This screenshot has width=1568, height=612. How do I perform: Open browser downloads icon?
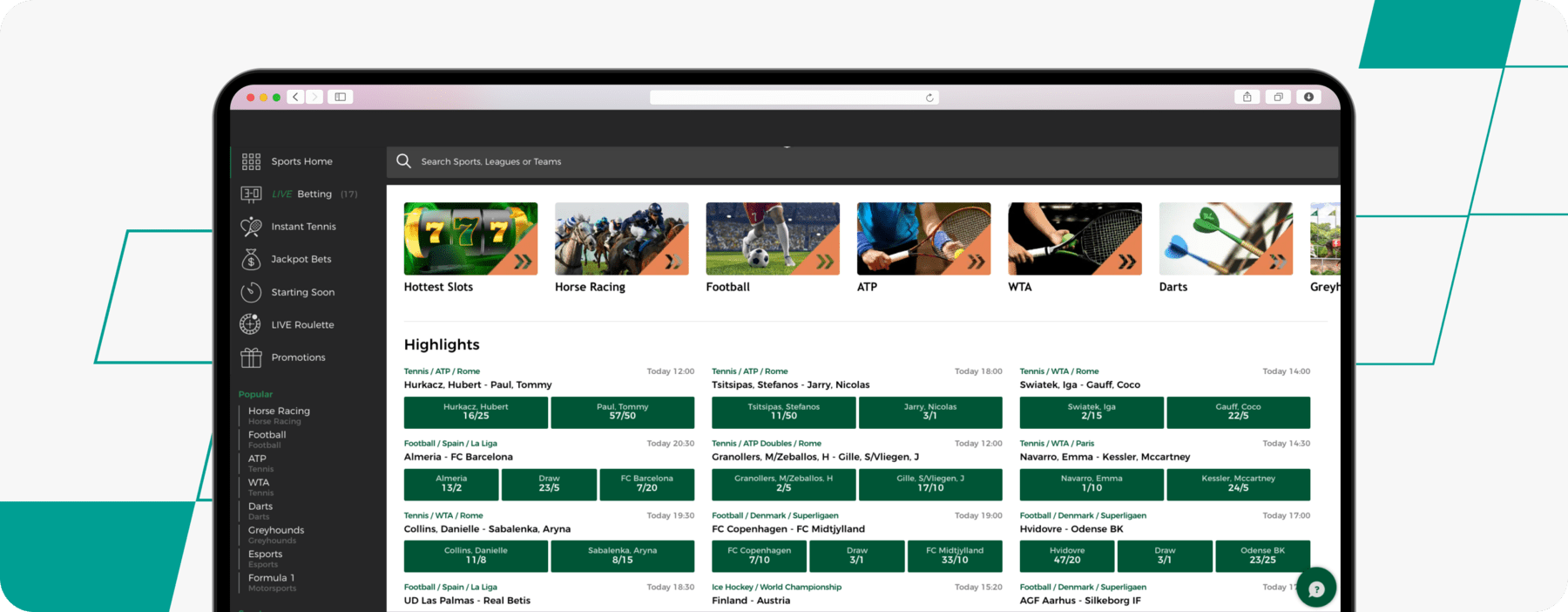pyautogui.click(x=1308, y=97)
